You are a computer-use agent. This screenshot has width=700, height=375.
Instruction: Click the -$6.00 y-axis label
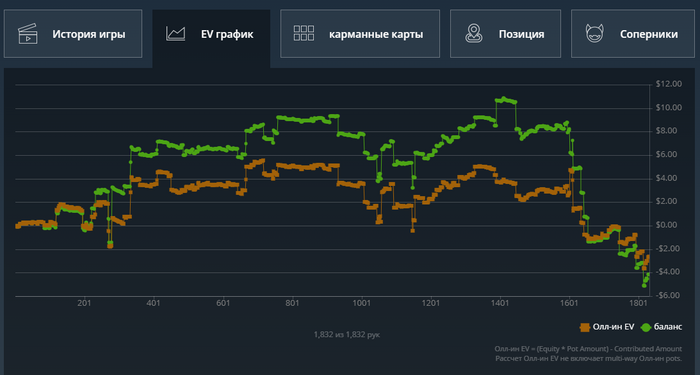tap(669, 296)
